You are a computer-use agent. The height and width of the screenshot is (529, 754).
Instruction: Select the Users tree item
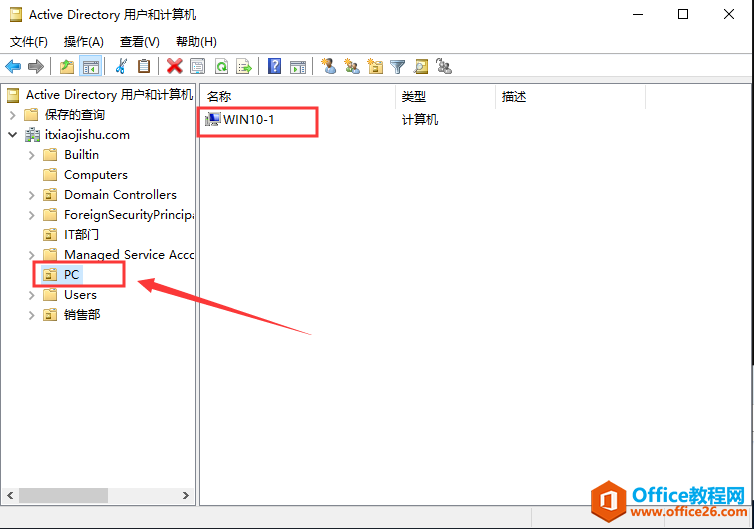[80, 295]
